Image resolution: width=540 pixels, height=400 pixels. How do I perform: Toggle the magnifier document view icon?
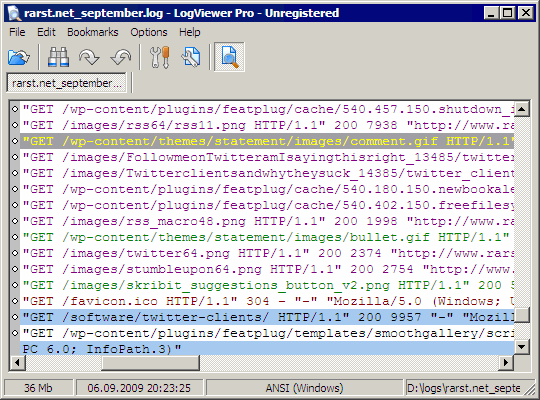pyautogui.click(x=229, y=57)
